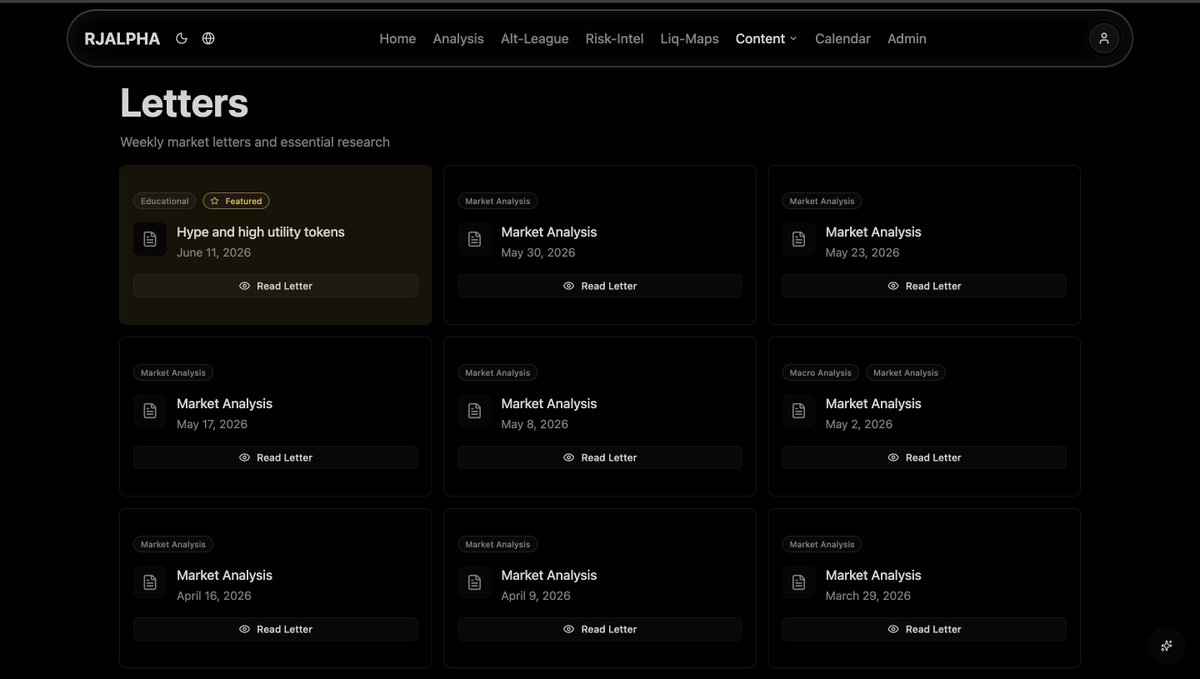Expand the Content dropdown menu

pyautogui.click(x=766, y=39)
